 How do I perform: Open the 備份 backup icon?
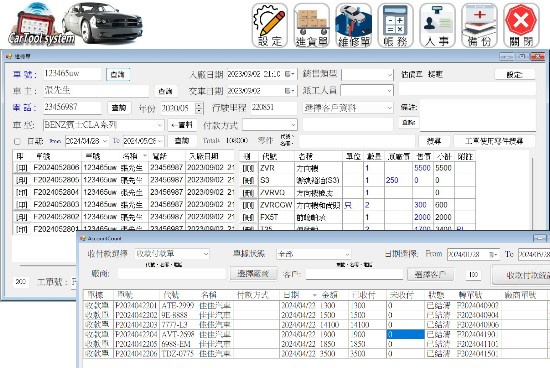(479, 26)
